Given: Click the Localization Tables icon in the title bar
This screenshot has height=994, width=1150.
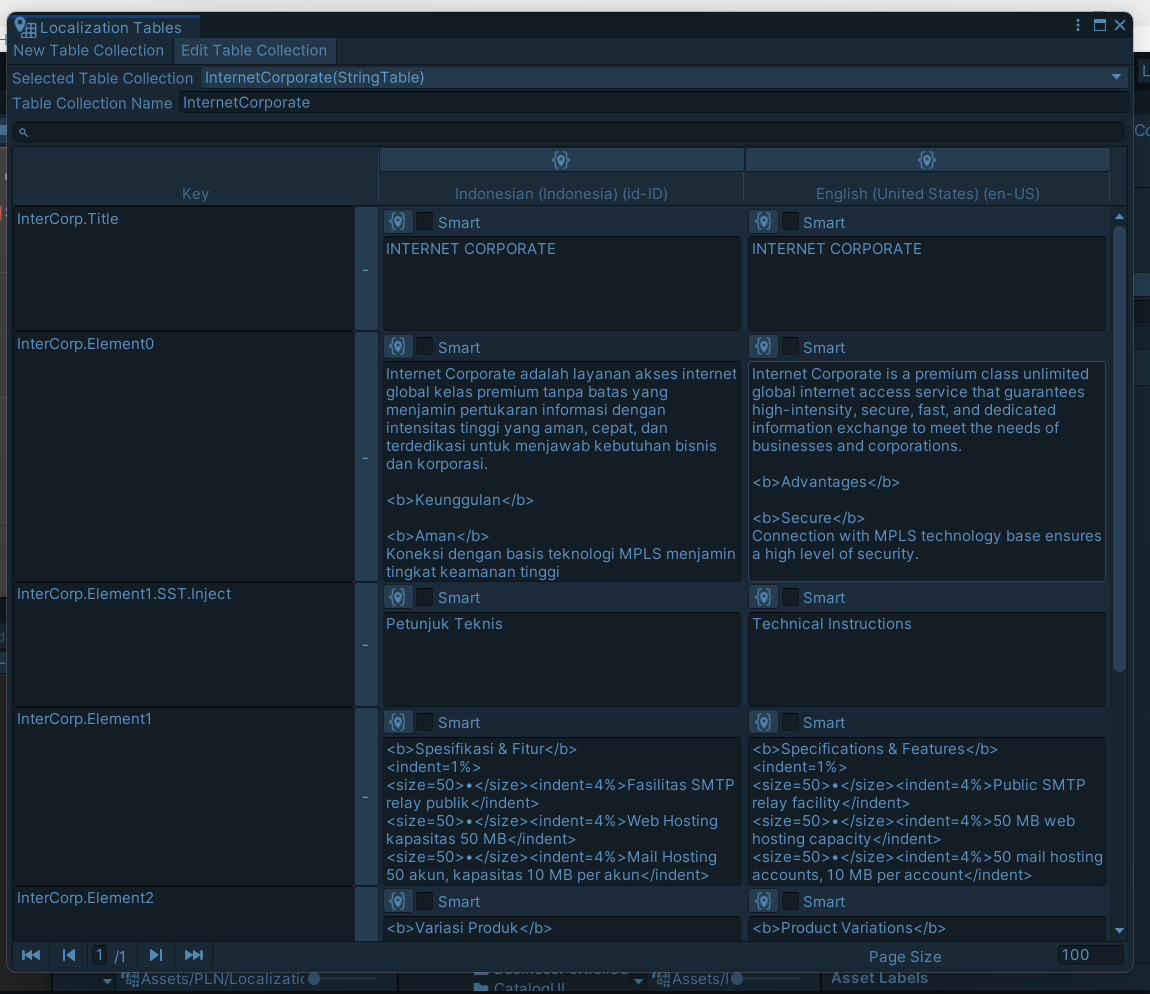Looking at the screenshot, I should coord(24,27).
